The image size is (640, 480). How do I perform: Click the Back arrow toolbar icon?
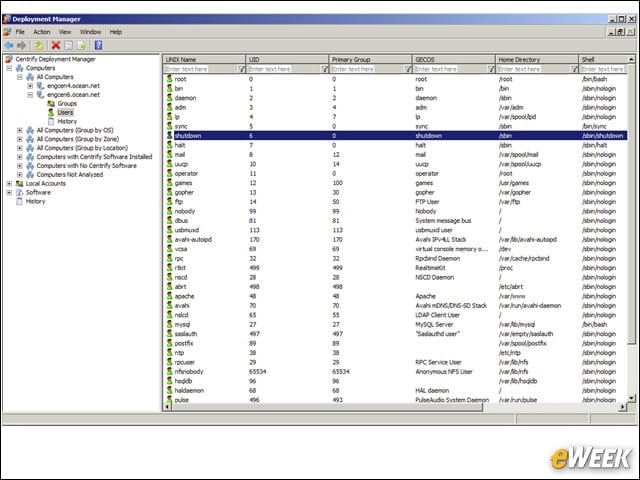pyautogui.click(x=9, y=45)
